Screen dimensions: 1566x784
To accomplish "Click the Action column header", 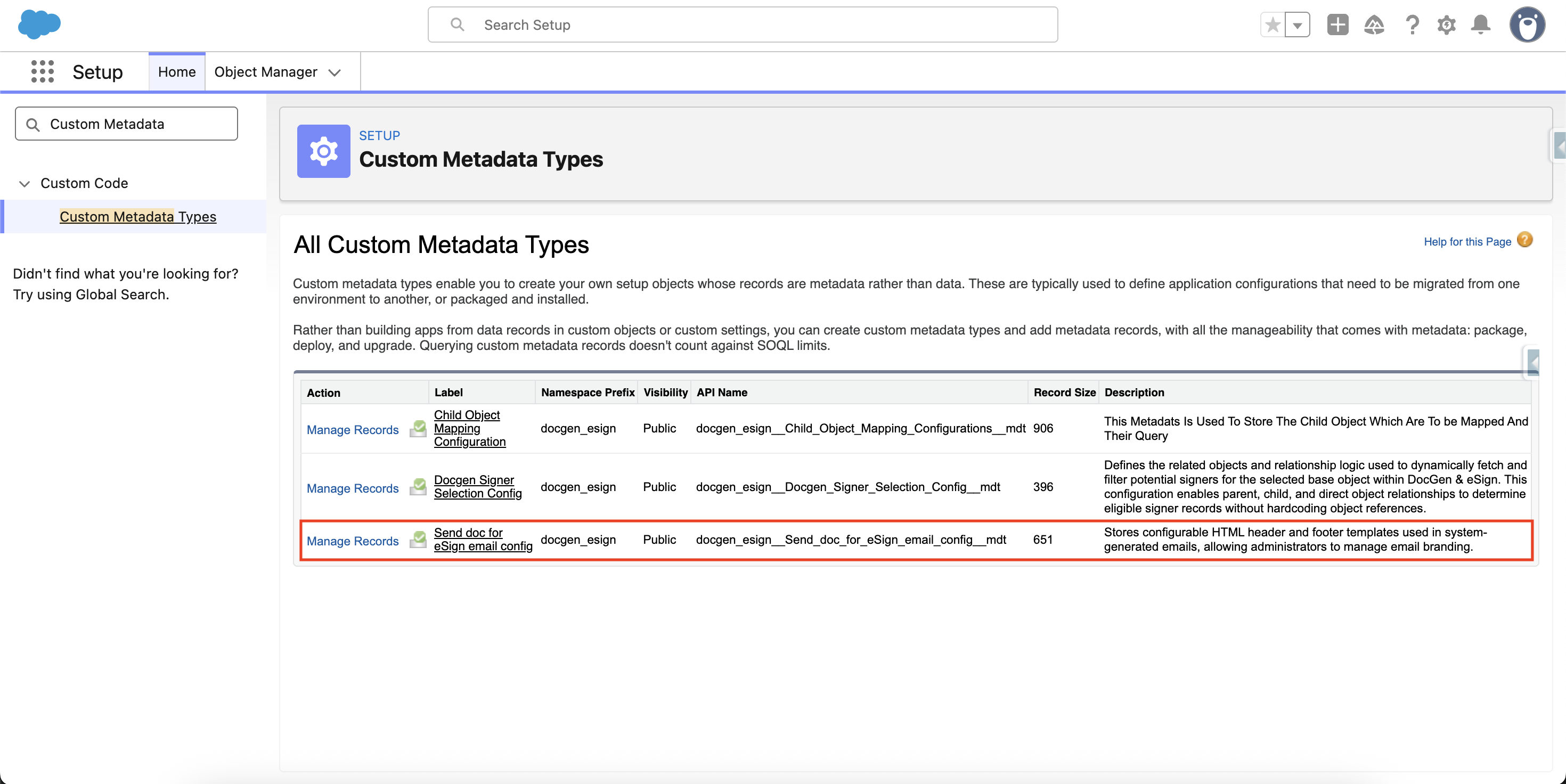I will pos(323,393).
